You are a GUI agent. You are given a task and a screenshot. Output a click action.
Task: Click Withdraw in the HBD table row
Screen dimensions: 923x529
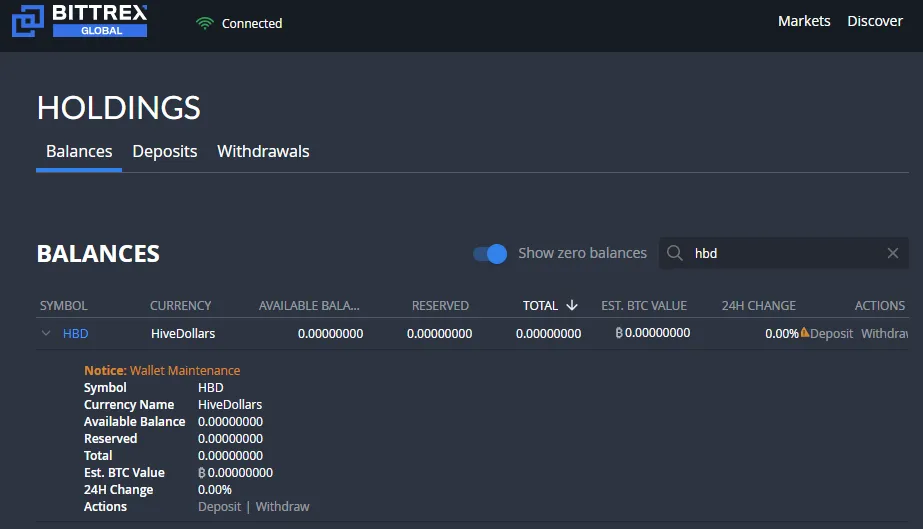884,334
